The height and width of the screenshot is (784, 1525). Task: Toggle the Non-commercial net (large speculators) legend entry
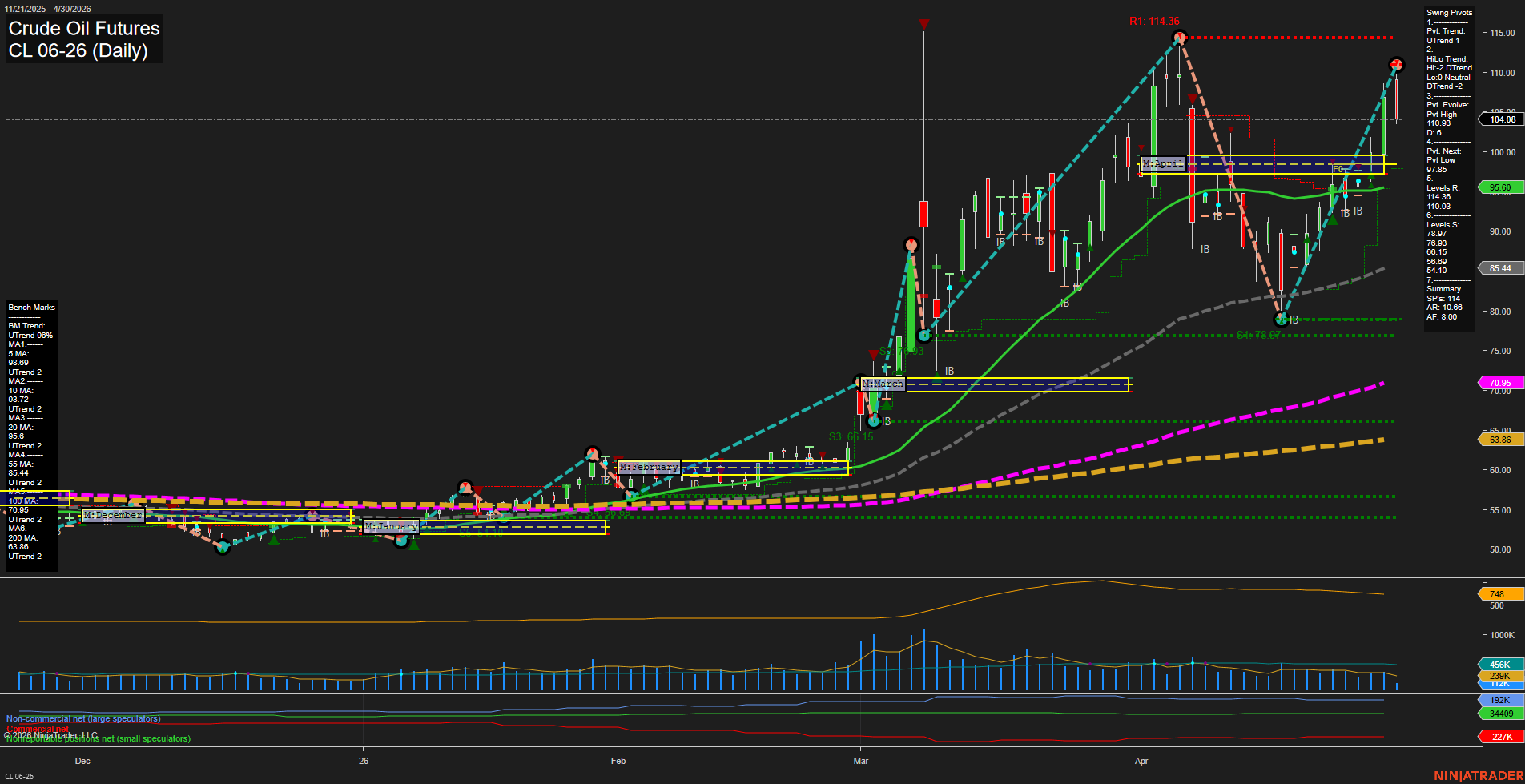[x=83, y=718]
